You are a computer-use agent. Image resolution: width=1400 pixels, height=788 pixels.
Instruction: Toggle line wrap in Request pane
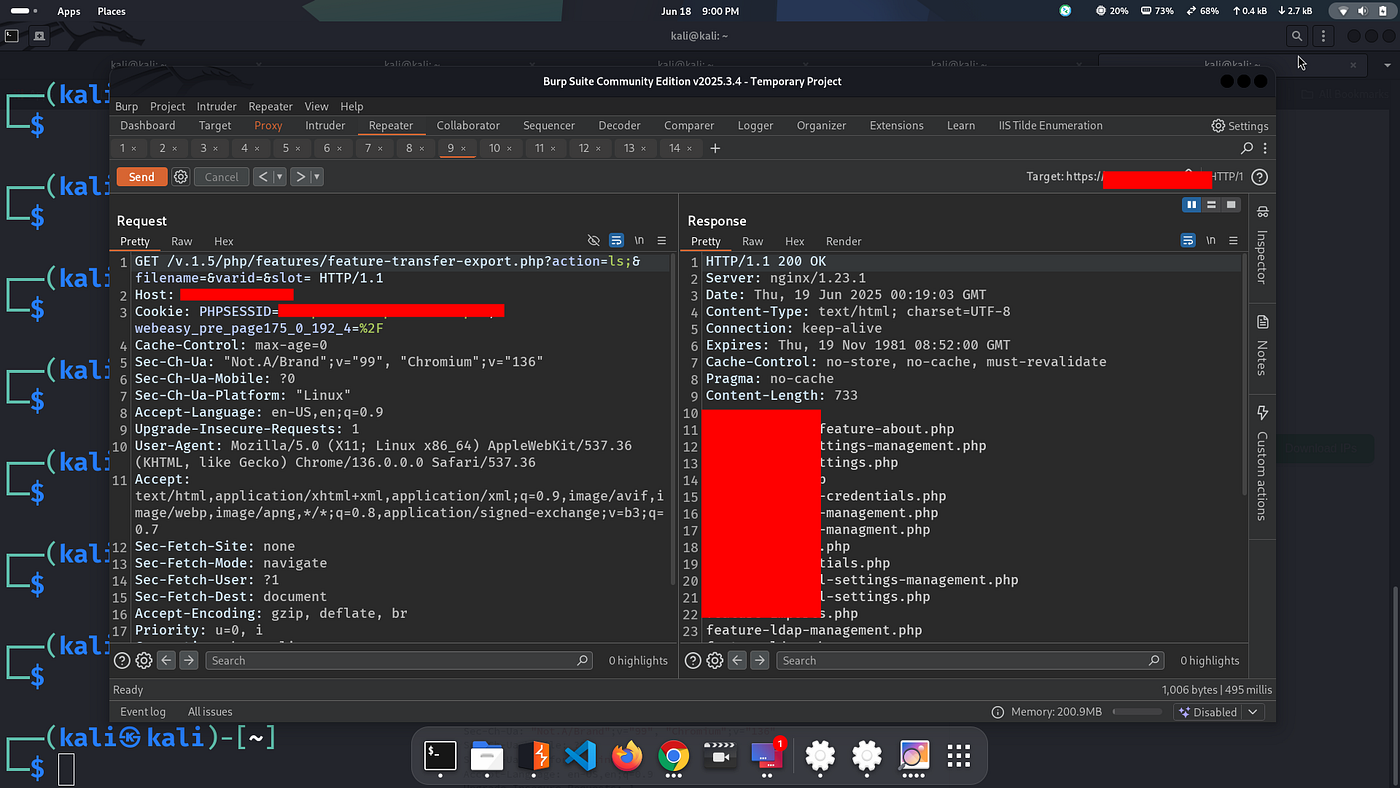[616, 241]
